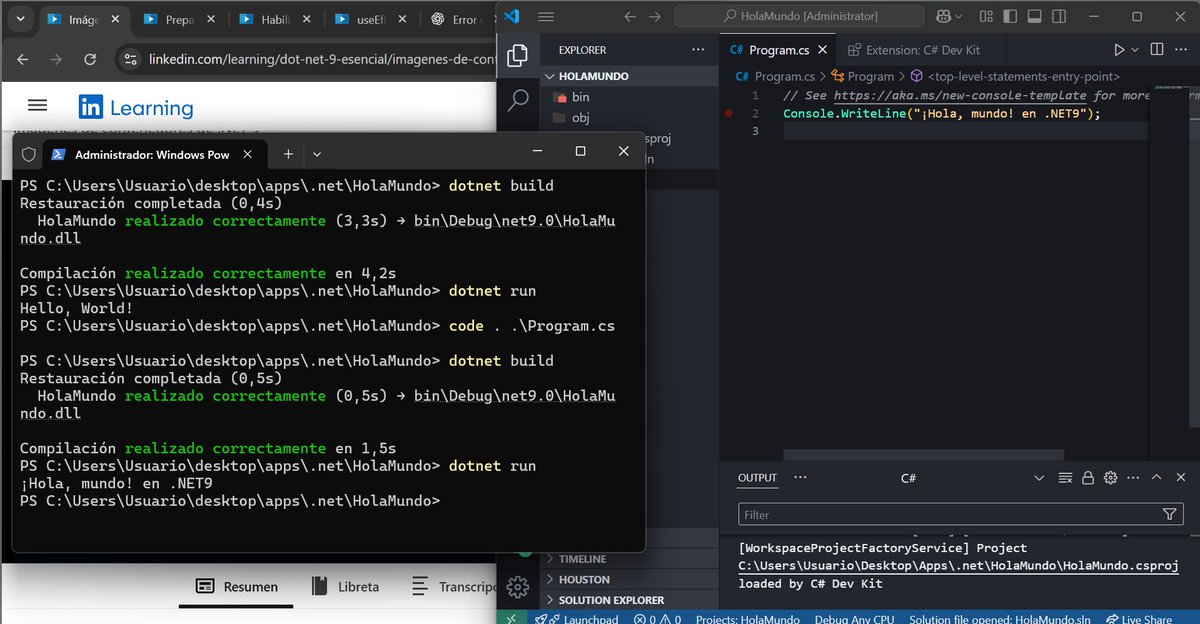The image size is (1200, 624).
Task: Close the Program.cs editor tab
Action: pyautogui.click(x=822, y=50)
